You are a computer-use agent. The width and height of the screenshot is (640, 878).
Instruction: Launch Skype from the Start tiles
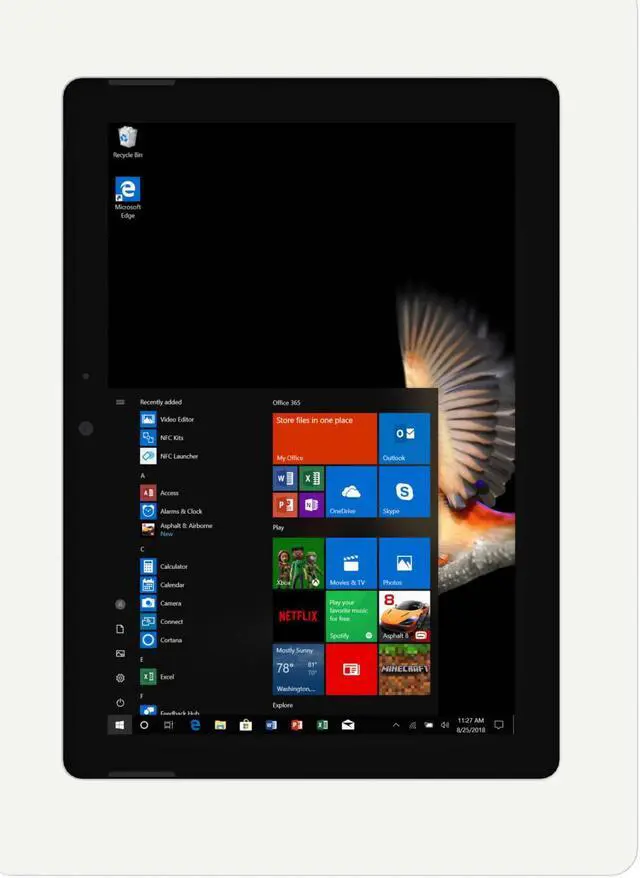tap(404, 492)
